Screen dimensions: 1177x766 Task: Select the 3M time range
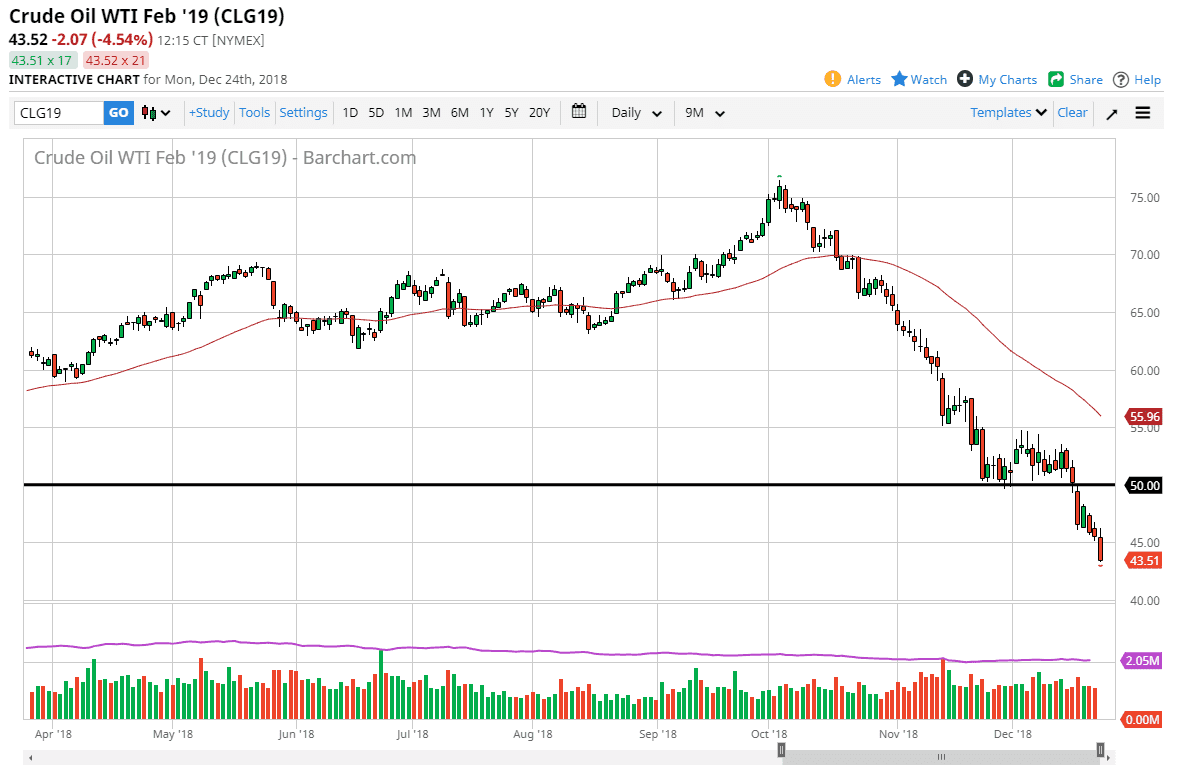point(431,113)
